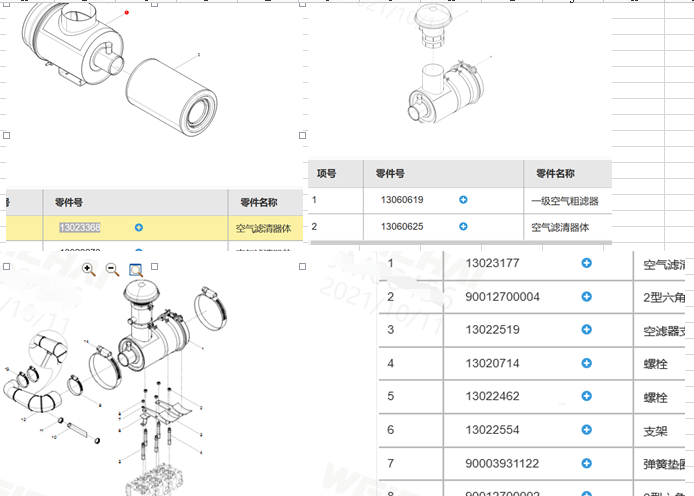Click the zoom in magnifier icon
694x496 pixels.
click(x=88, y=269)
